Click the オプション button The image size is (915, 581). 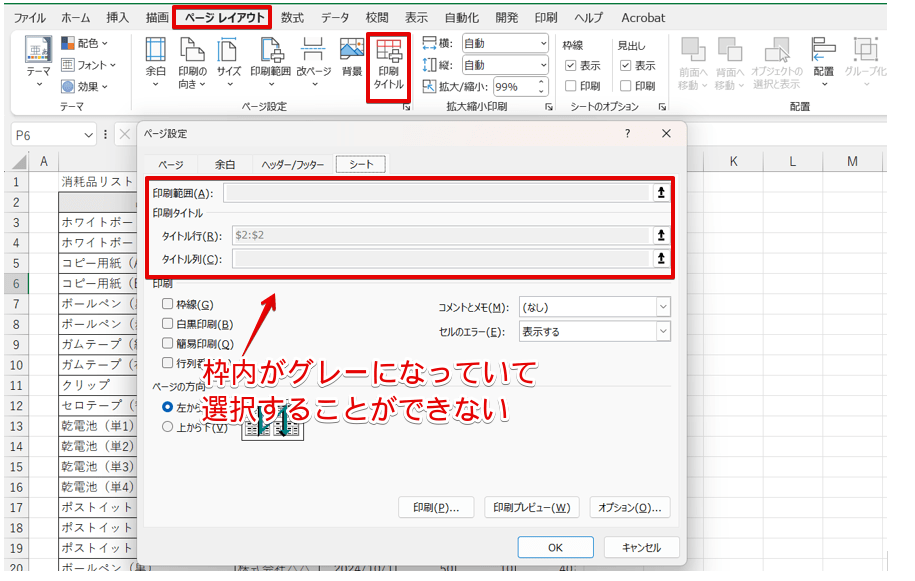[x=632, y=507]
